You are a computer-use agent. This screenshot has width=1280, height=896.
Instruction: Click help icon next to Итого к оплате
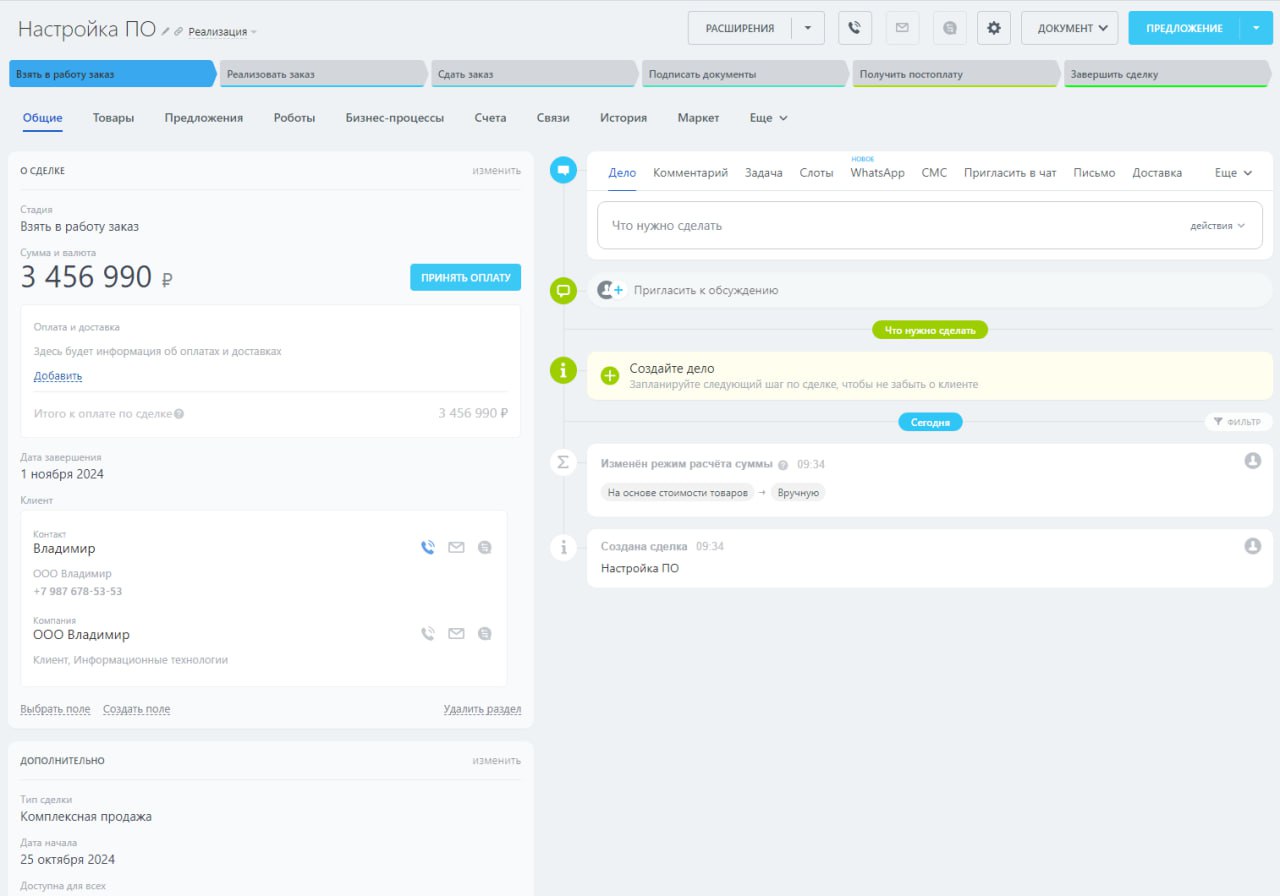[x=179, y=414]
